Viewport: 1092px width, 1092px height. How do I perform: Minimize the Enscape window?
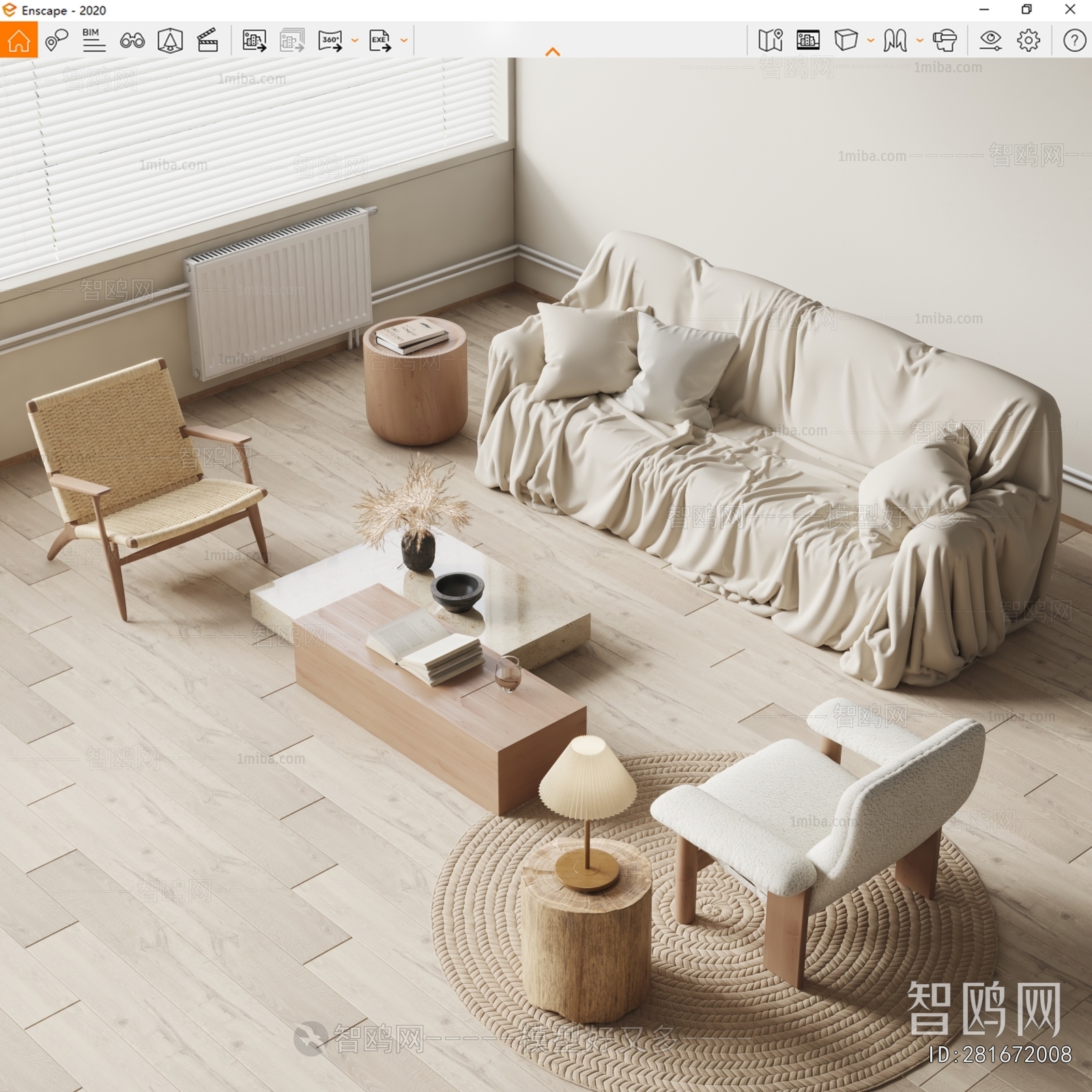(984, 10)
